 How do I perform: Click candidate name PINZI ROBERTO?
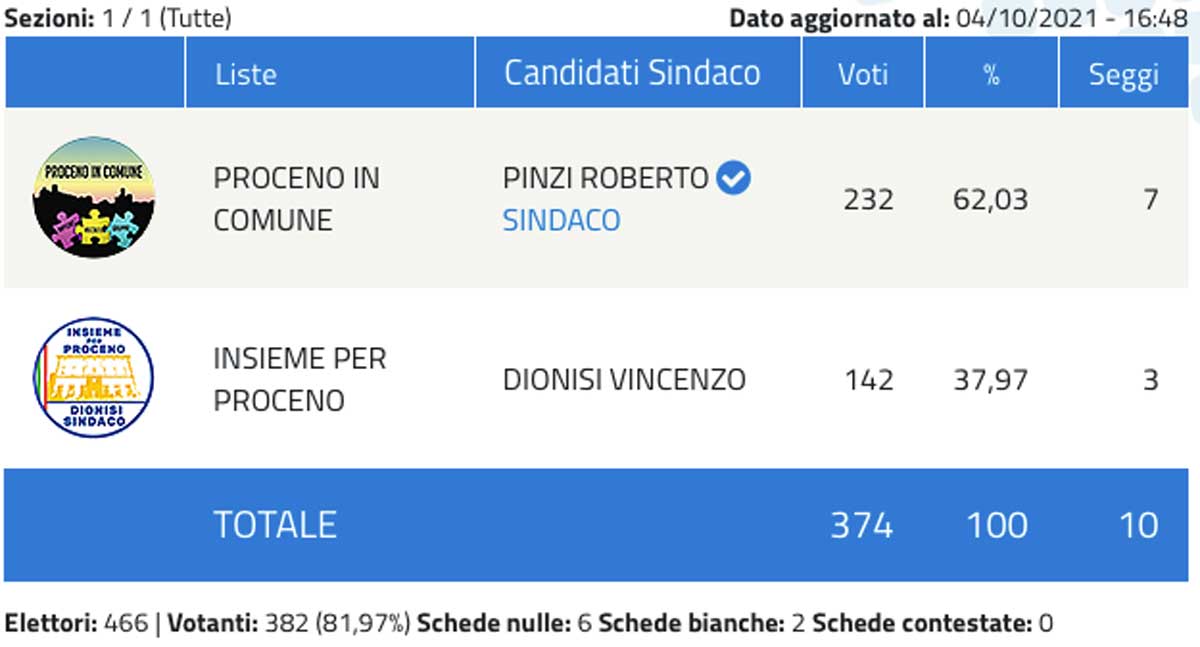pos(606,179)
